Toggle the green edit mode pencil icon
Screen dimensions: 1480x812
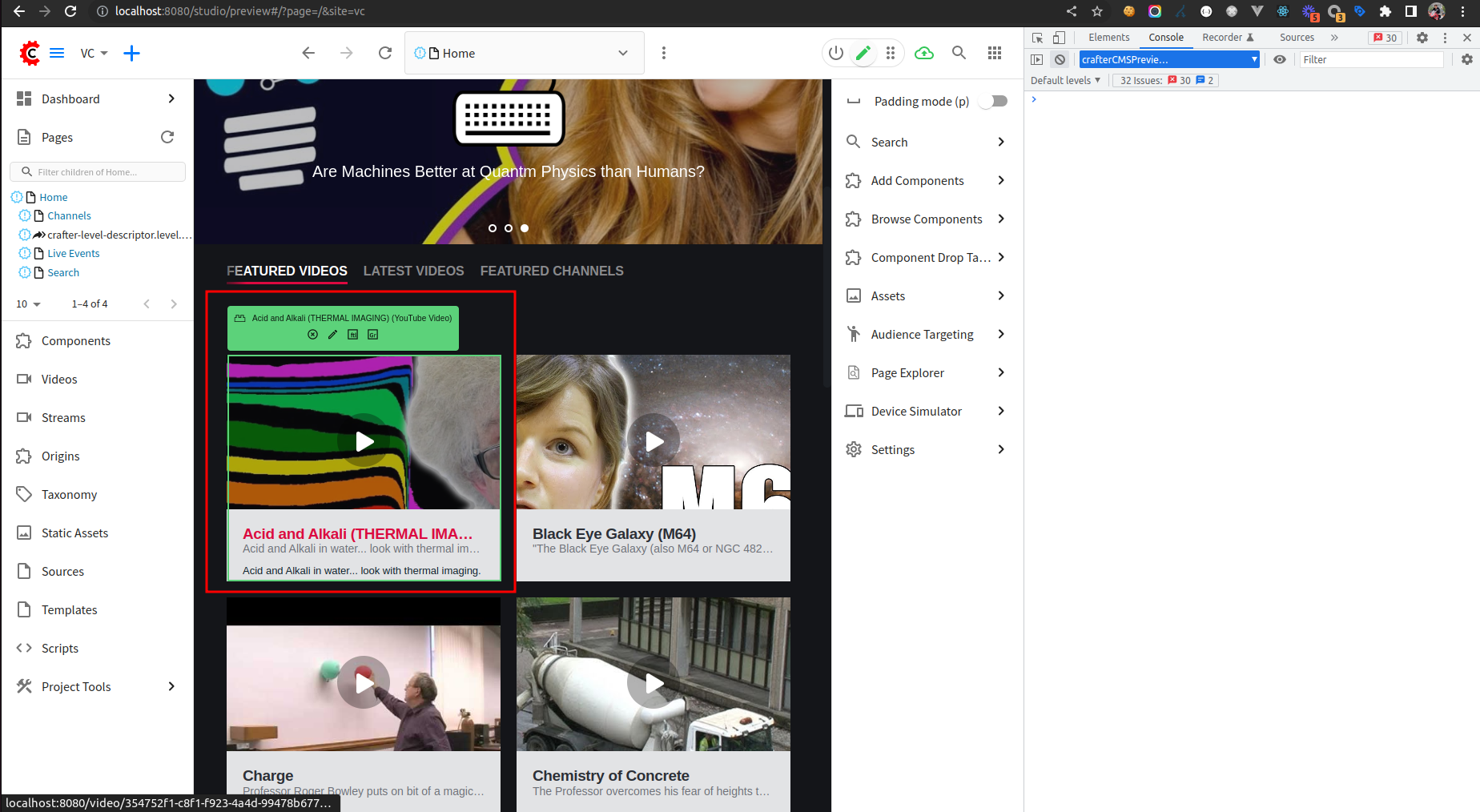click(x=863, y=53)
